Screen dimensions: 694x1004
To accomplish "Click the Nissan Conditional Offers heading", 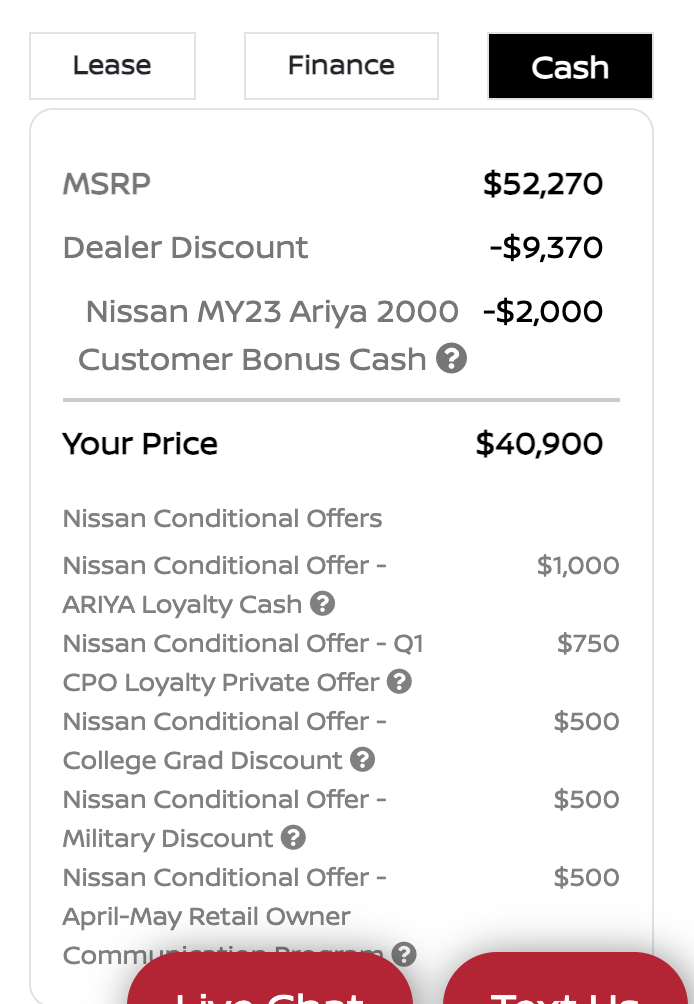I will tap(222, 519).
